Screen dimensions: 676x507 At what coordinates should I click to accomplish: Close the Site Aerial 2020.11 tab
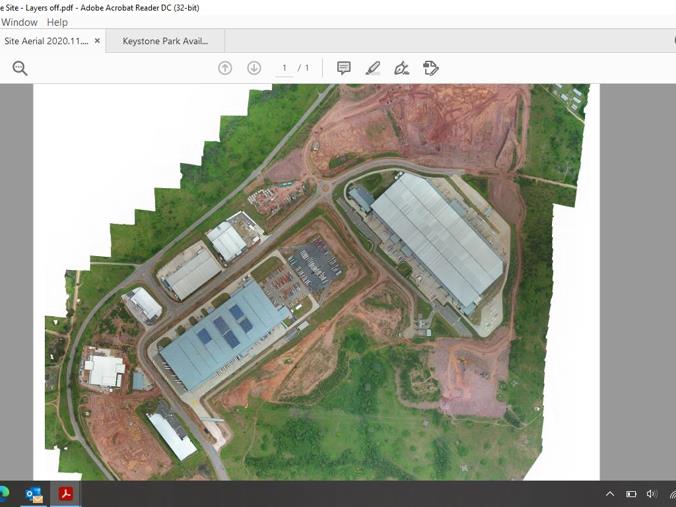(97, 42)
